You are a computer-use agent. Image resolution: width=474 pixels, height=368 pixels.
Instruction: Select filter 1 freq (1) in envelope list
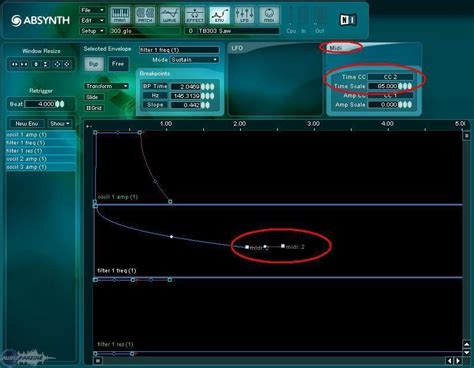[x=41, y=143]
